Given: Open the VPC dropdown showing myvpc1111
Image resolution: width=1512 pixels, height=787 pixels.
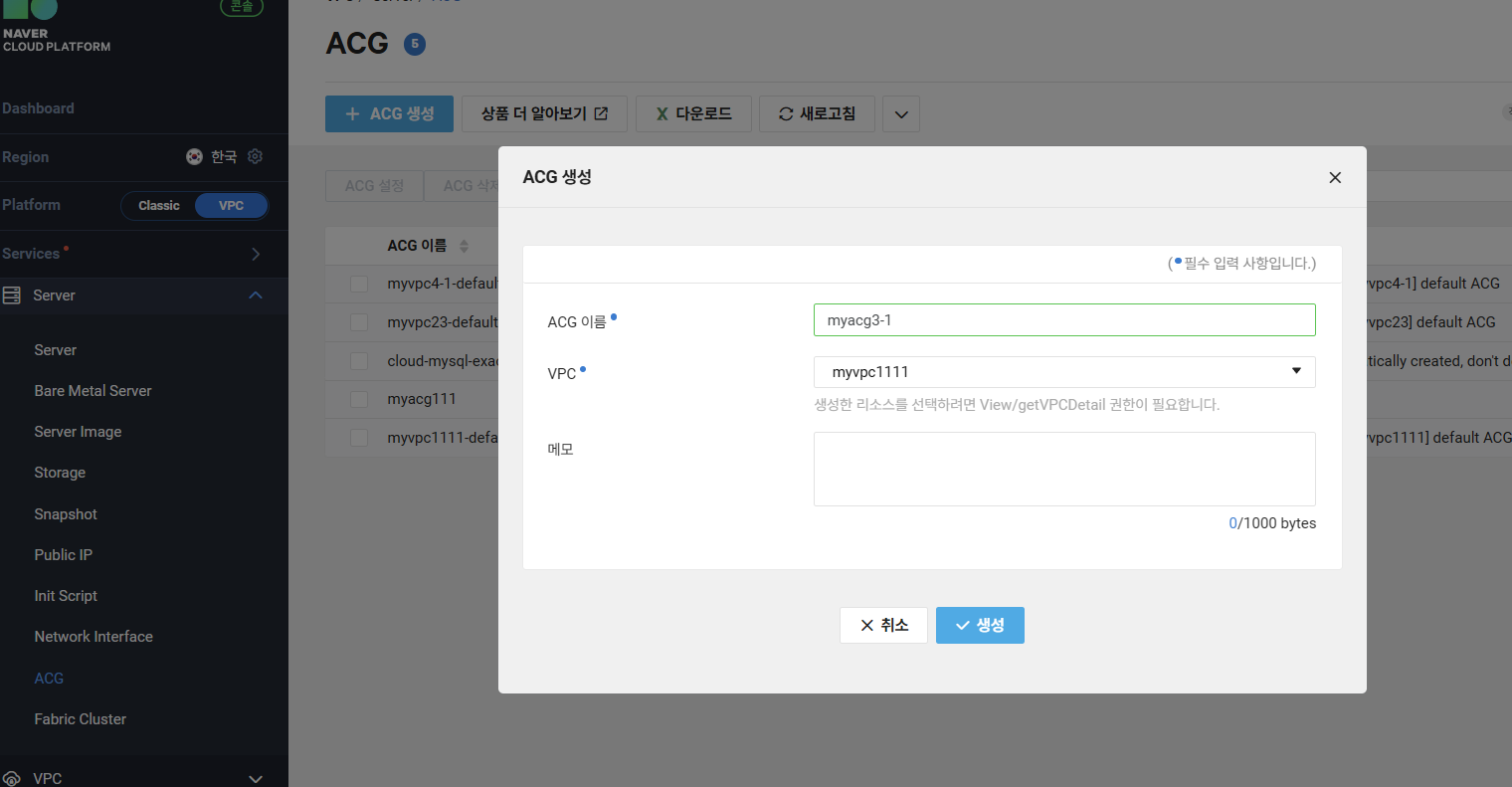Looking at the screenshot, I should pos(1064,372).
